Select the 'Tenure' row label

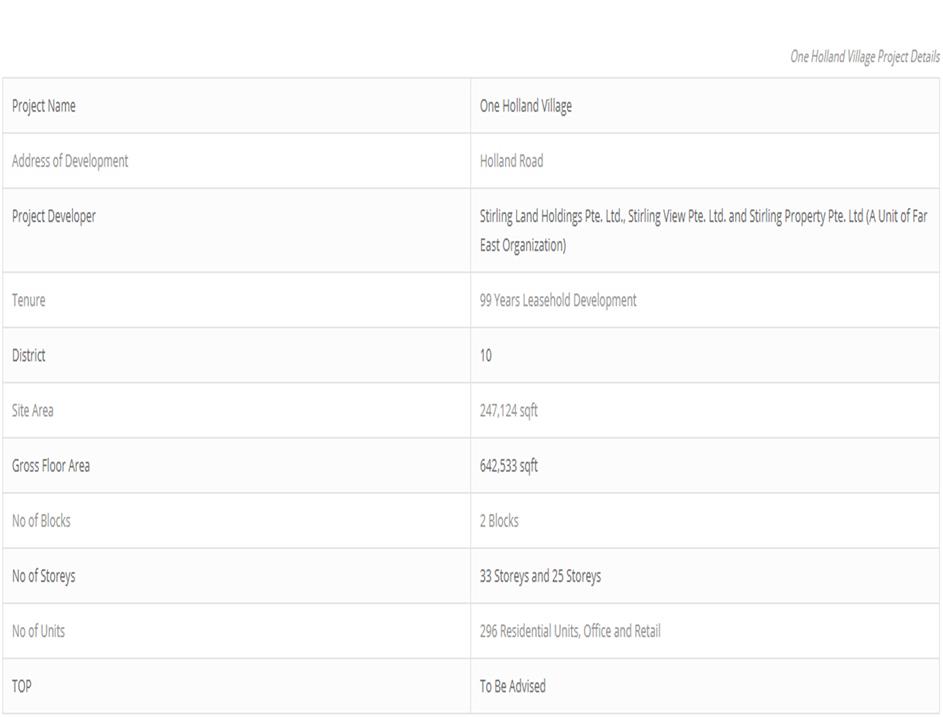pyautogui.click(x=29, y=300)
